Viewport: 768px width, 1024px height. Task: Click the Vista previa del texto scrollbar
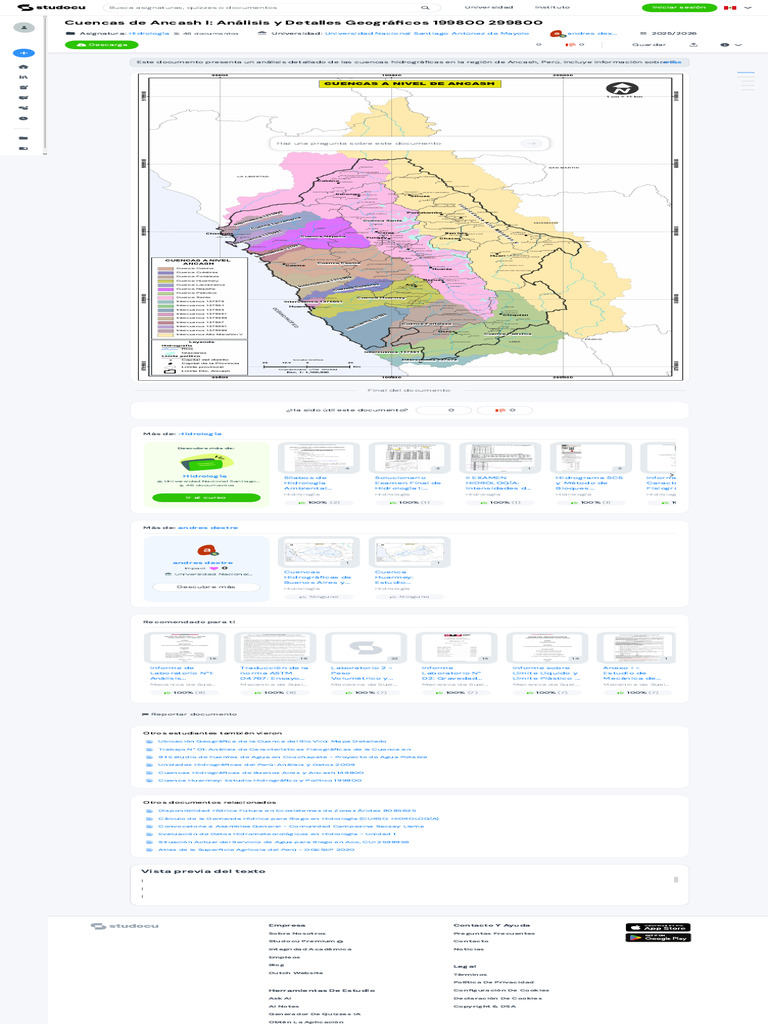676,880
